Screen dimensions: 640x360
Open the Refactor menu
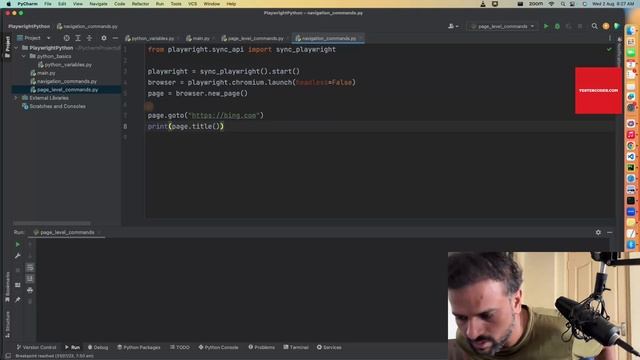tap(140, 4)
